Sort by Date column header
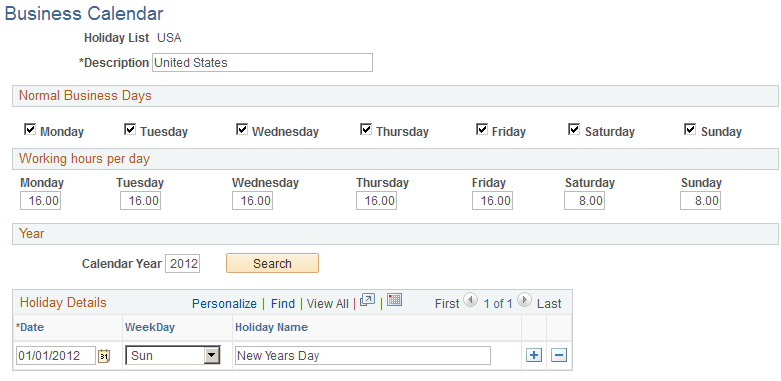Image resolution: width=781 pixels, height=381 pixels. (30, 327)
